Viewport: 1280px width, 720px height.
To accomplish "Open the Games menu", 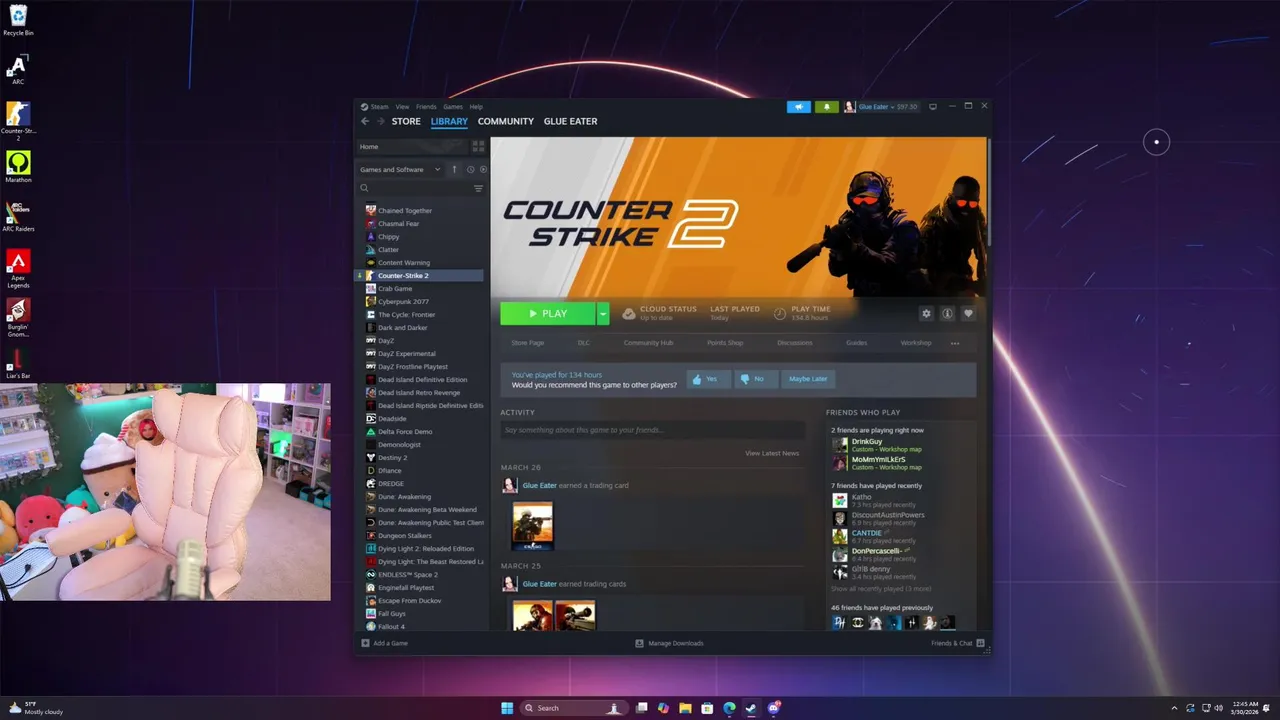I will [x=453, y=107].
